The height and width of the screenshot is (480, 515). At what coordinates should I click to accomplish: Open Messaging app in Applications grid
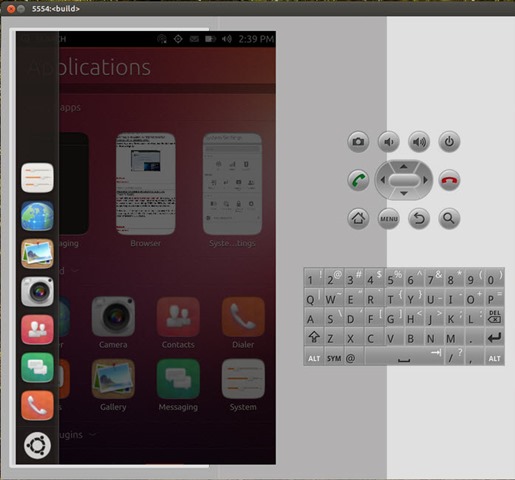178,385
